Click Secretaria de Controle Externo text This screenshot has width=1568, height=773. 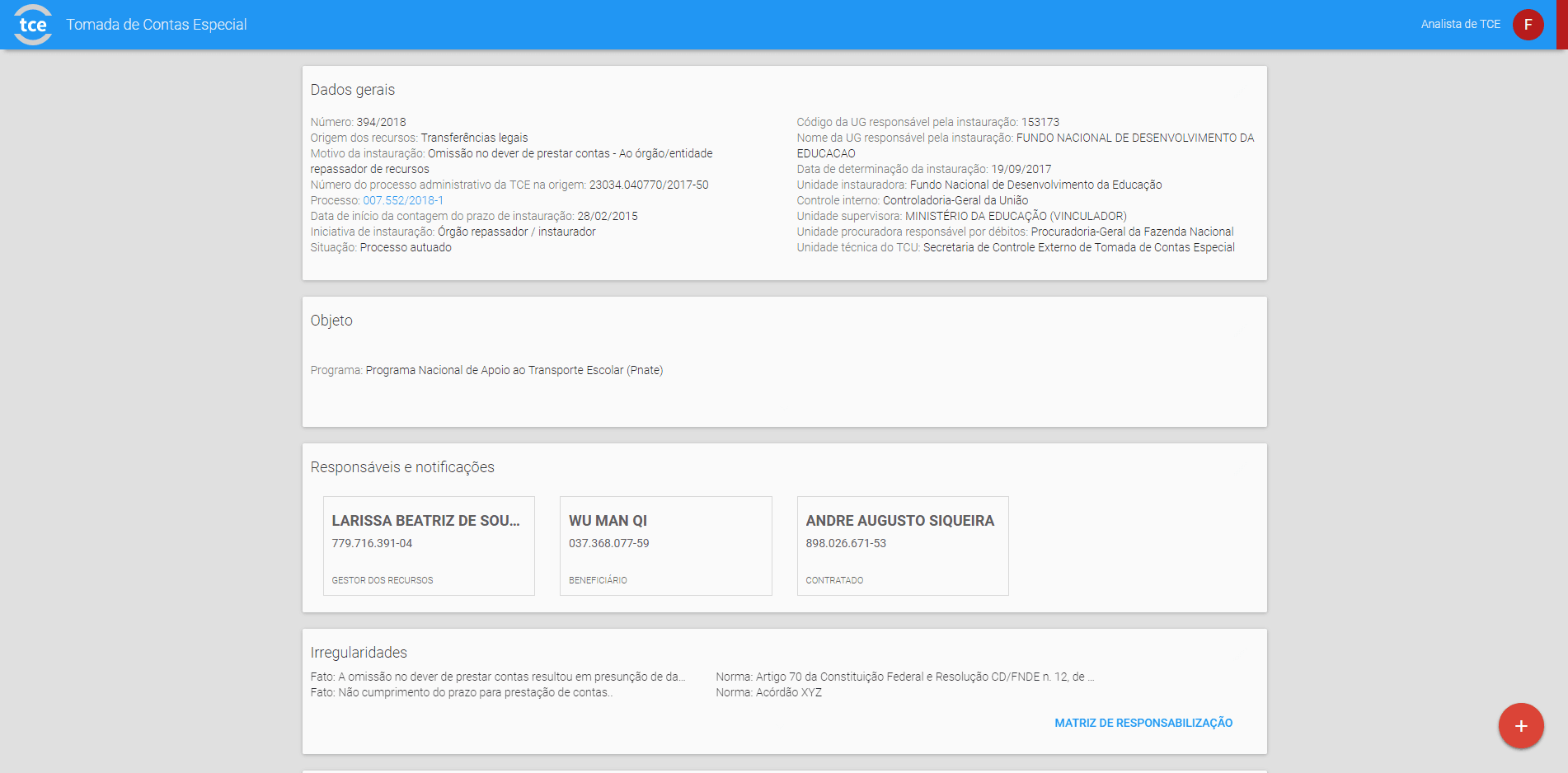pyautogui.click(x=1079, y=247)
